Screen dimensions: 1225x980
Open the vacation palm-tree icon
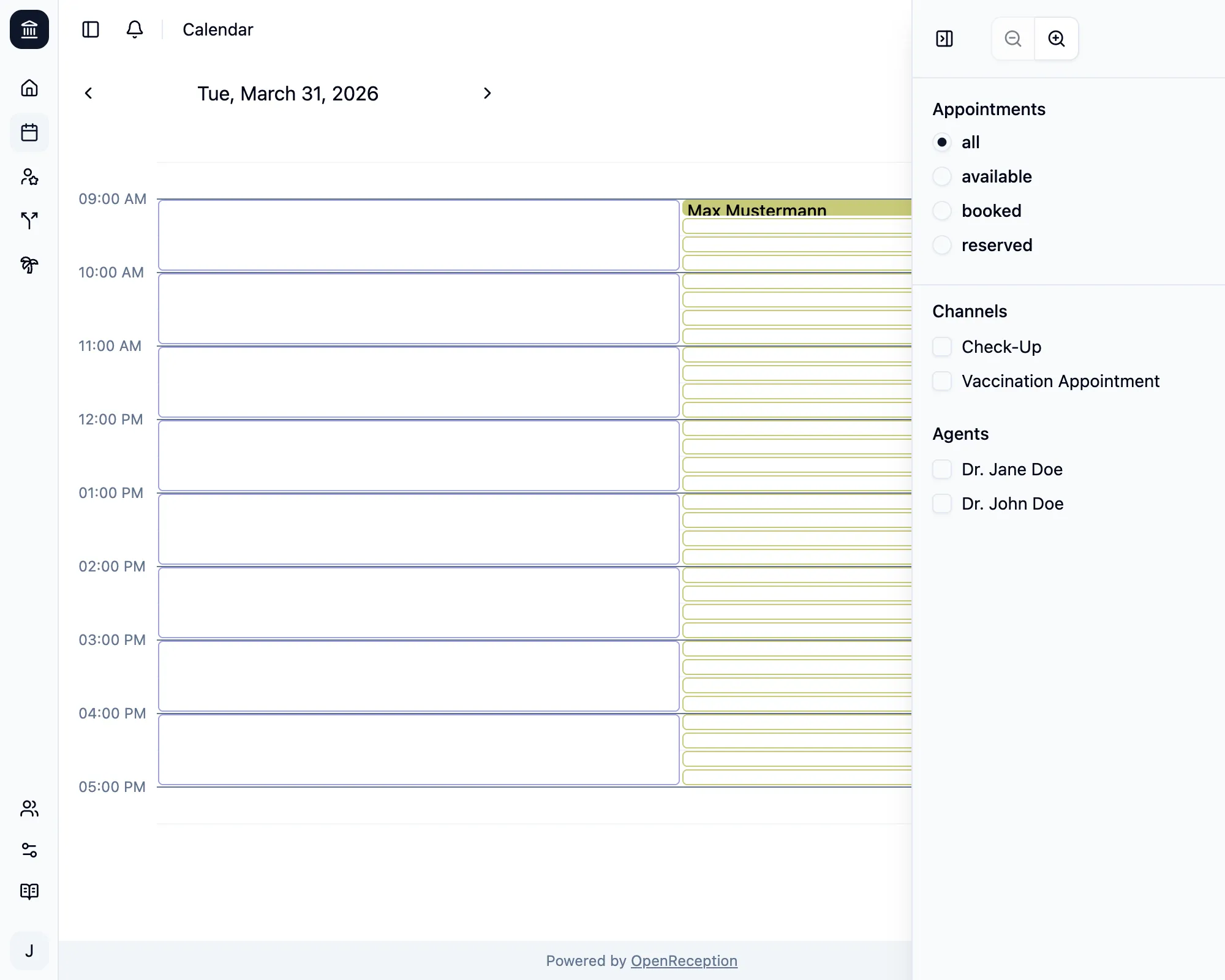coord(29,265)
